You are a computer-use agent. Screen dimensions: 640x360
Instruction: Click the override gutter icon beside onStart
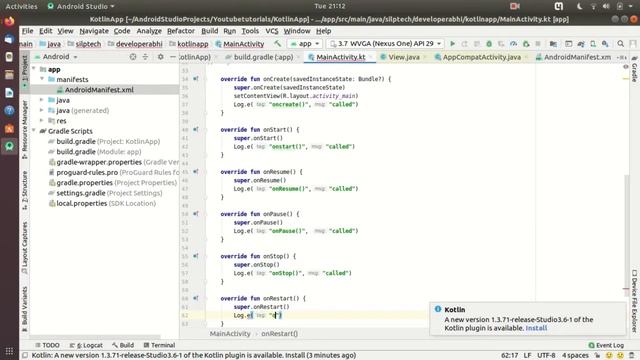196,129
